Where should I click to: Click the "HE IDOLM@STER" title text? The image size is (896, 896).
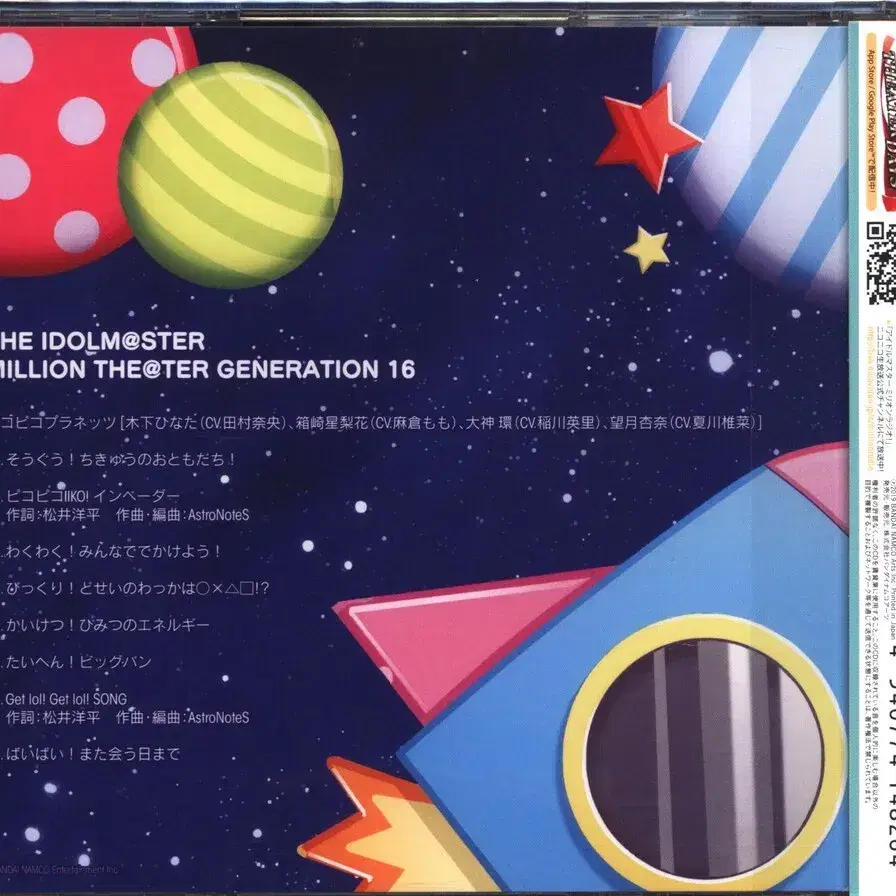coord(101,341)
